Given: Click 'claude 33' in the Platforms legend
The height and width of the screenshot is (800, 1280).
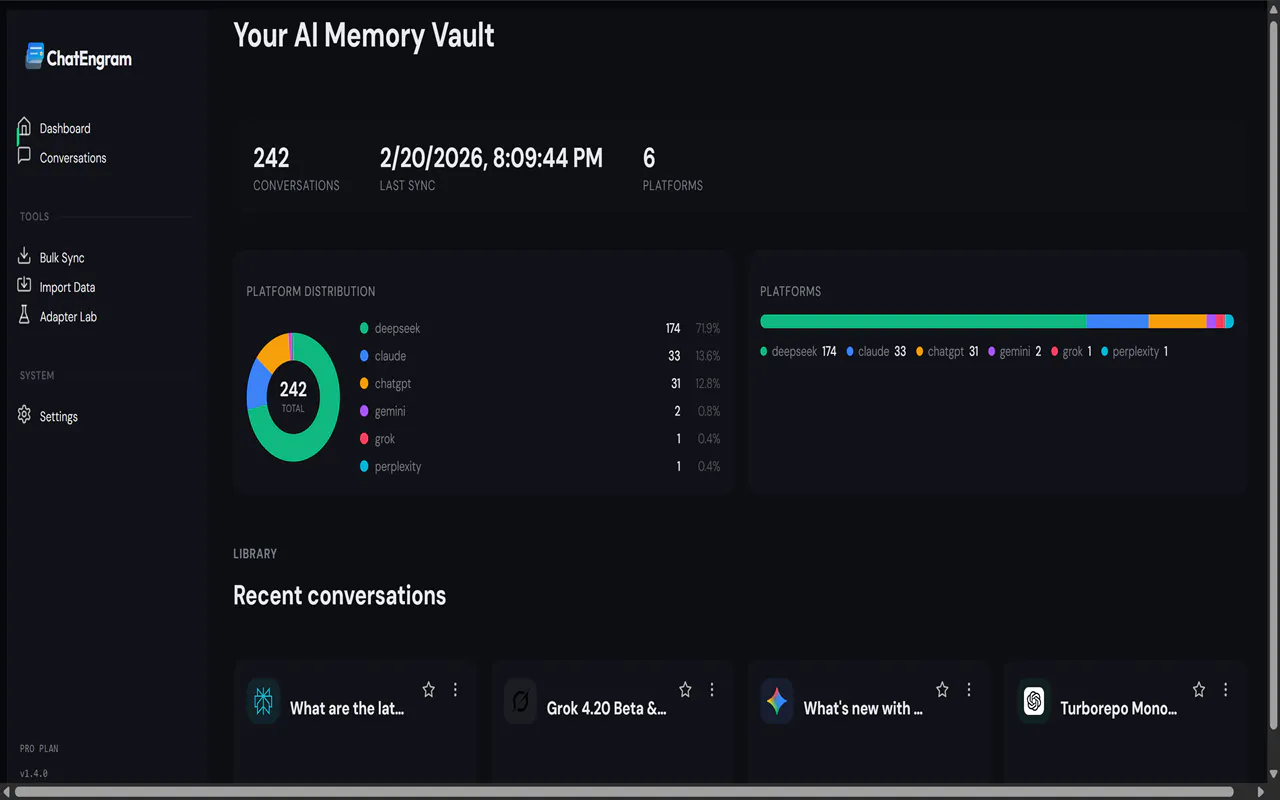Looking at the screenshot, I should [876, 351].
